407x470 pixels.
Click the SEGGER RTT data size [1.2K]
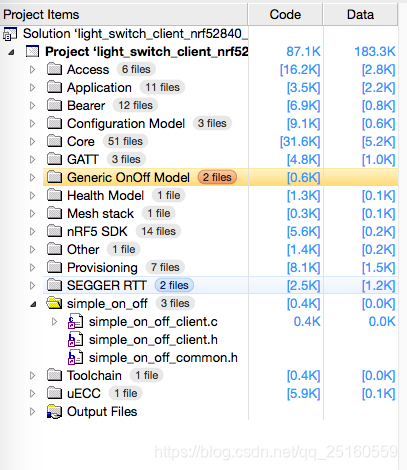(379, 286)
